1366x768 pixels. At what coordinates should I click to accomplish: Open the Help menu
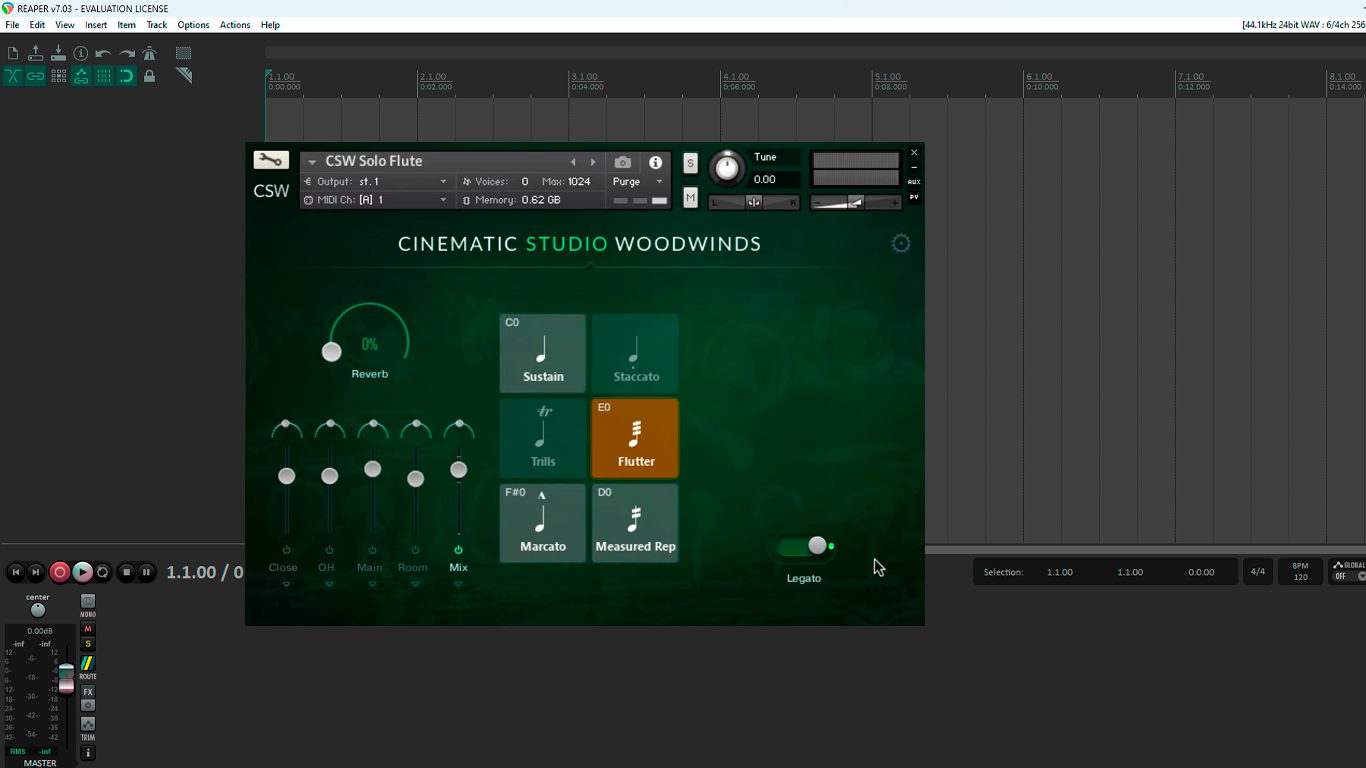(270, 25)
